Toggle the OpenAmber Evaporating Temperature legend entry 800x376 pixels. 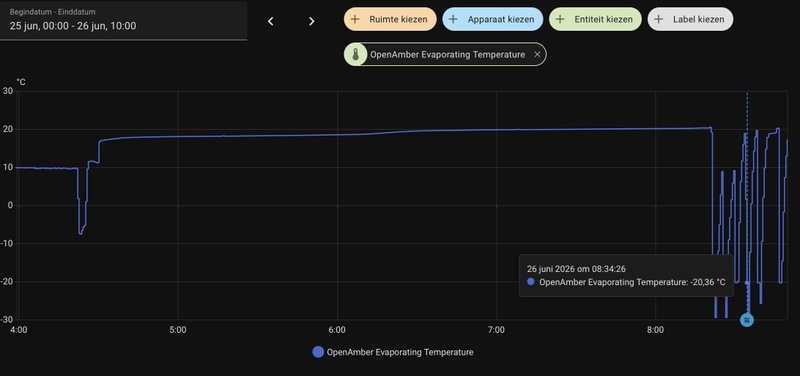pyautogui.click(x=393, y=352)
